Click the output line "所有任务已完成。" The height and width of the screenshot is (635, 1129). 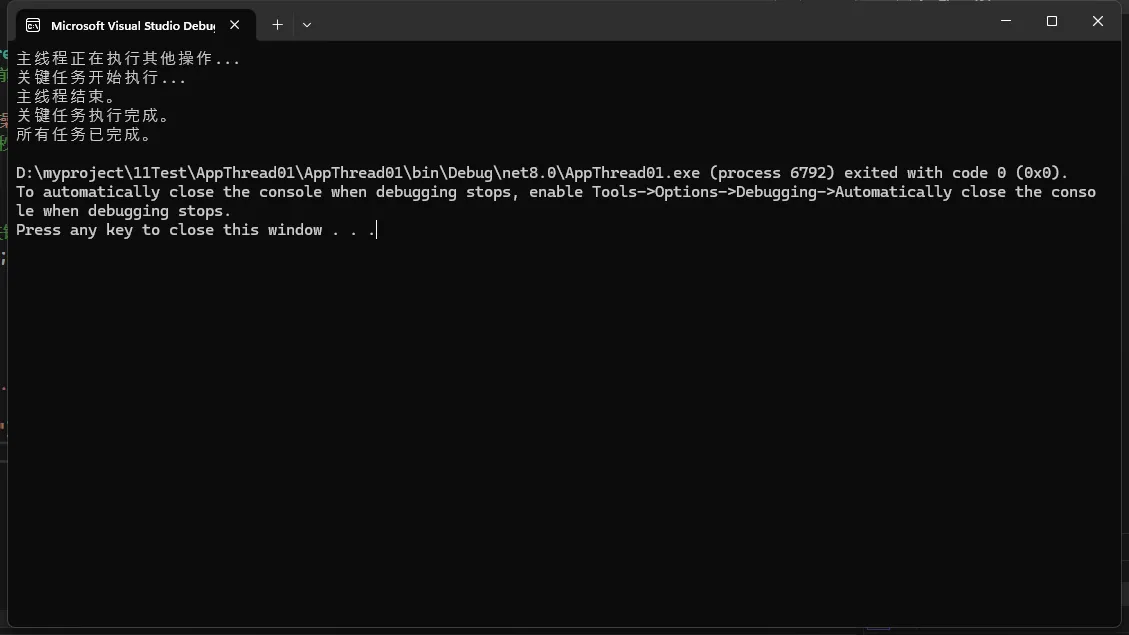84,135
